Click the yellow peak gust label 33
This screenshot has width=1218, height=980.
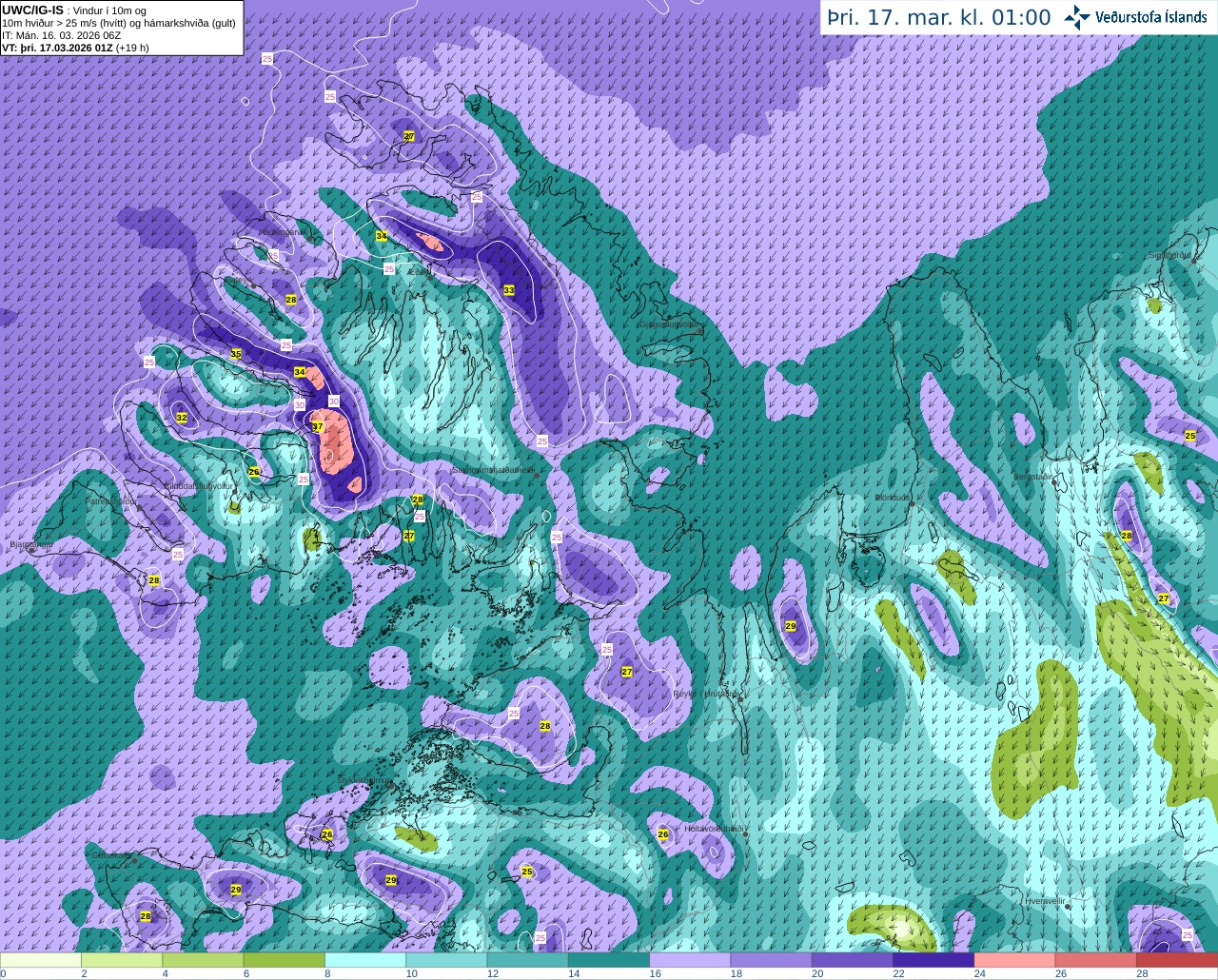(x=508, y=290)
